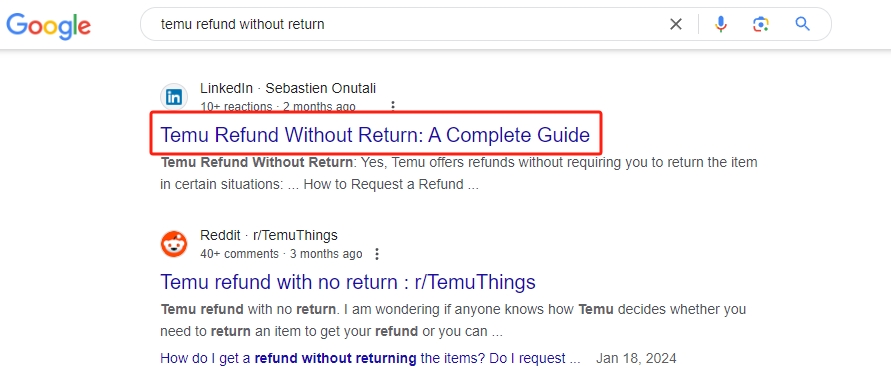Click the LinkedIn result's snippet text
Viewport: 891px width, 370px height.
459,174
